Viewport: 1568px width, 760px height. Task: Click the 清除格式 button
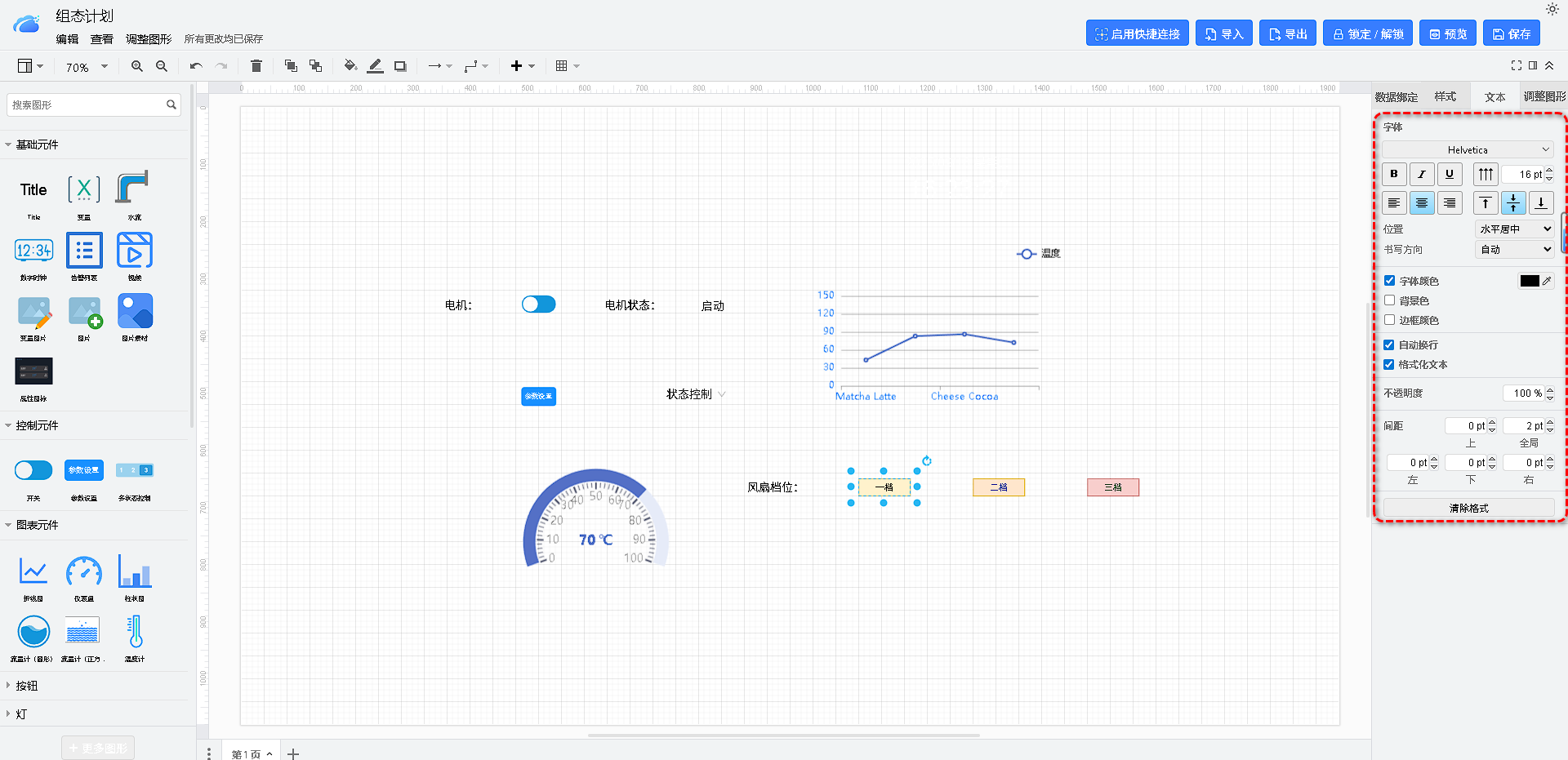tap(1468, 508)
